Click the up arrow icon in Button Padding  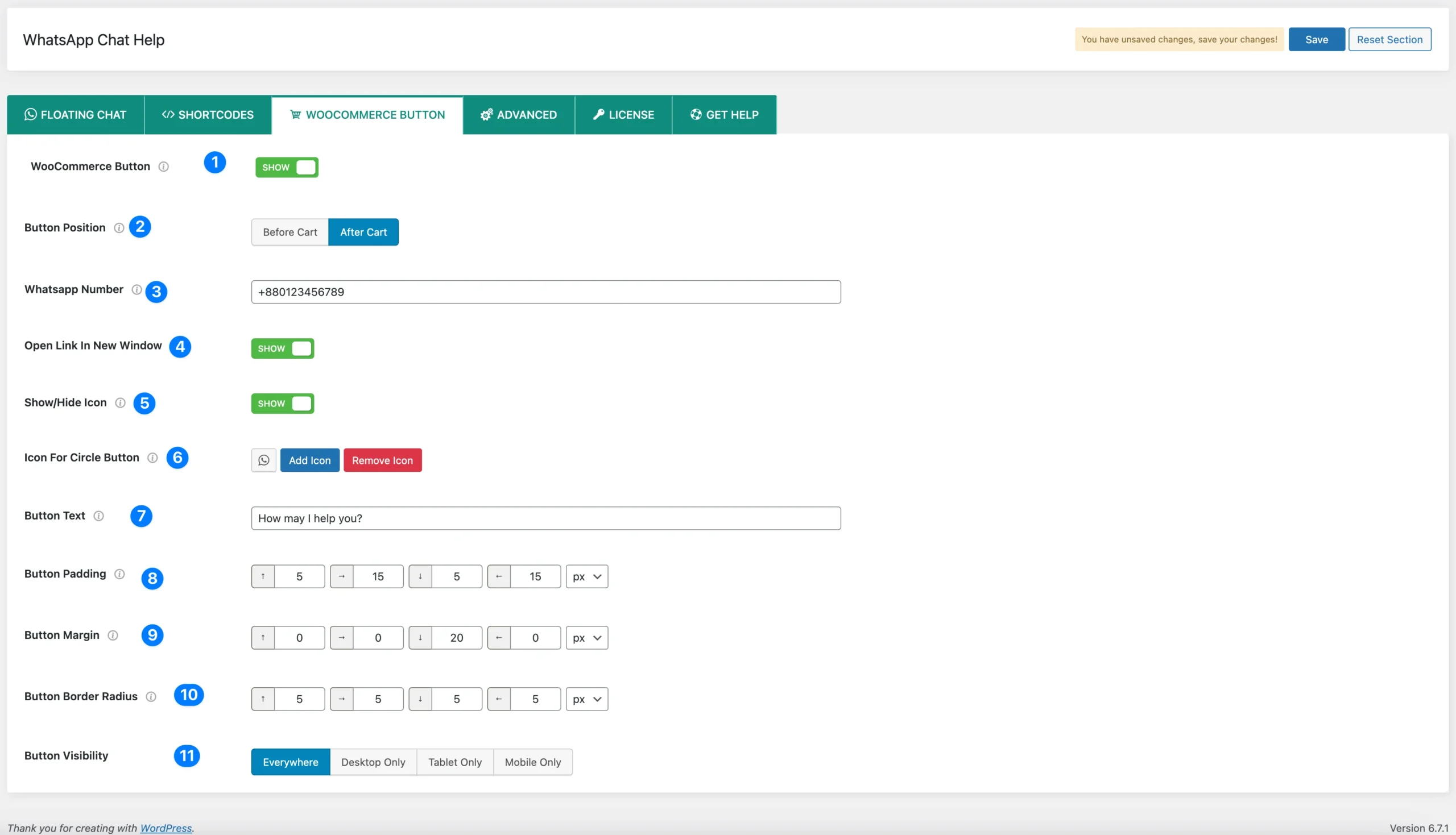click(263, 576)
